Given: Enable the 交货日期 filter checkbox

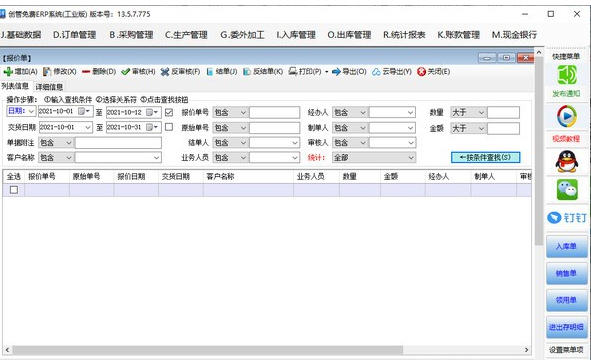Looking at the screenshot, I should (169, 127).
